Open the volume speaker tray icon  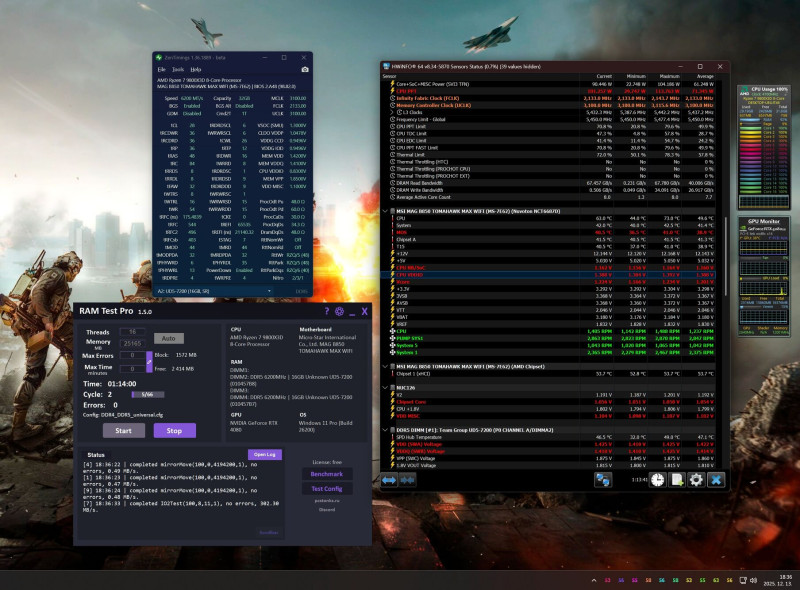coord(754,580)
